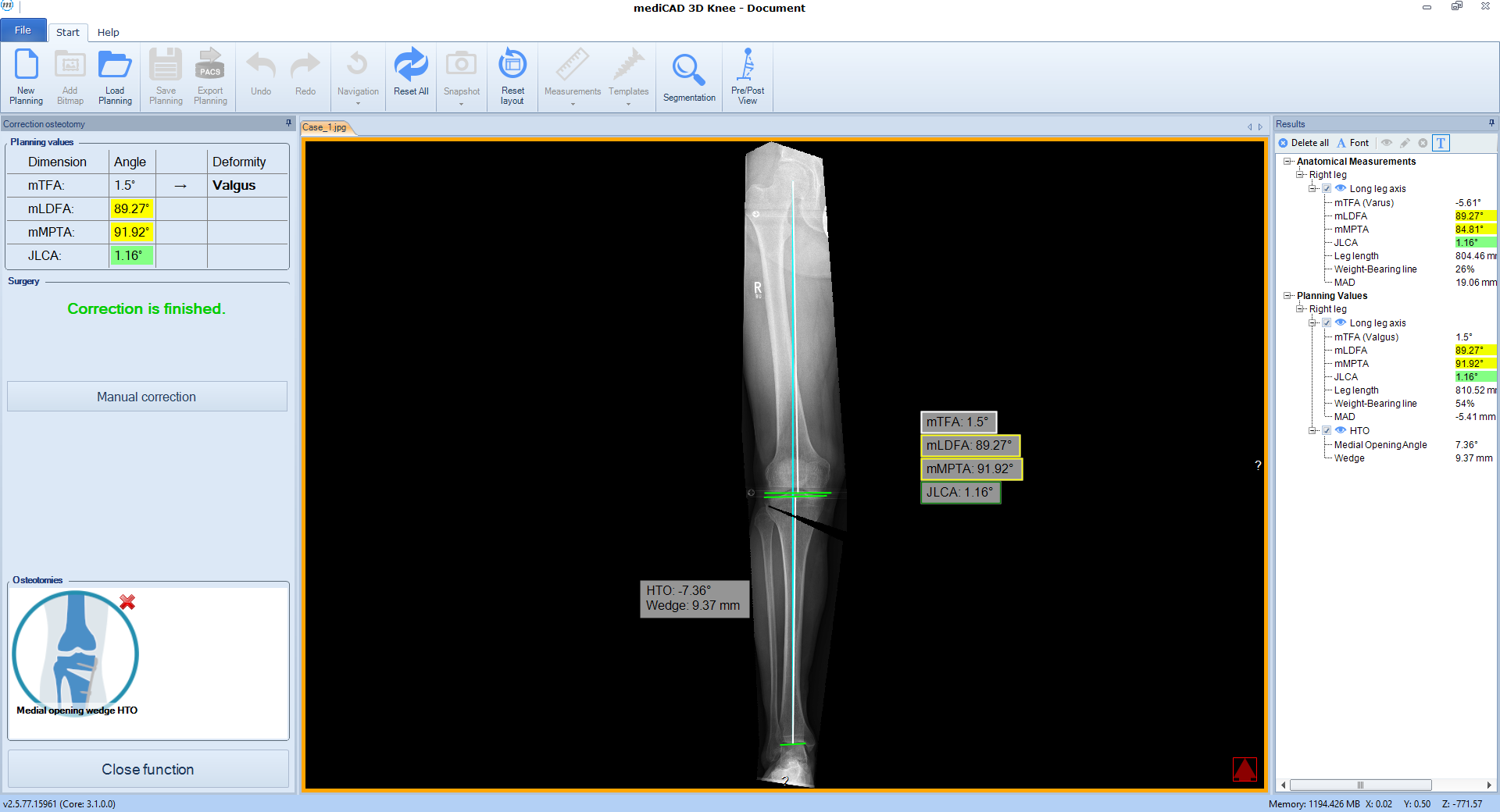Image resolution: width=1500 pixels, height=812 pixels.
Task: Click the New Planning icon
Action: (x=26, y=75)
